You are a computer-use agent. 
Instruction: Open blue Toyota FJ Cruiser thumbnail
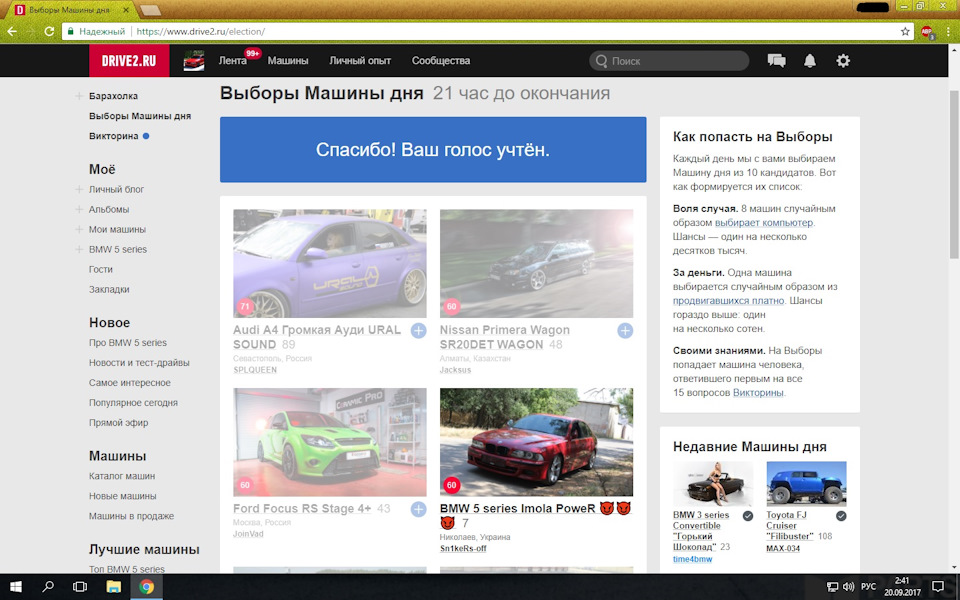(x=806, y=484)
